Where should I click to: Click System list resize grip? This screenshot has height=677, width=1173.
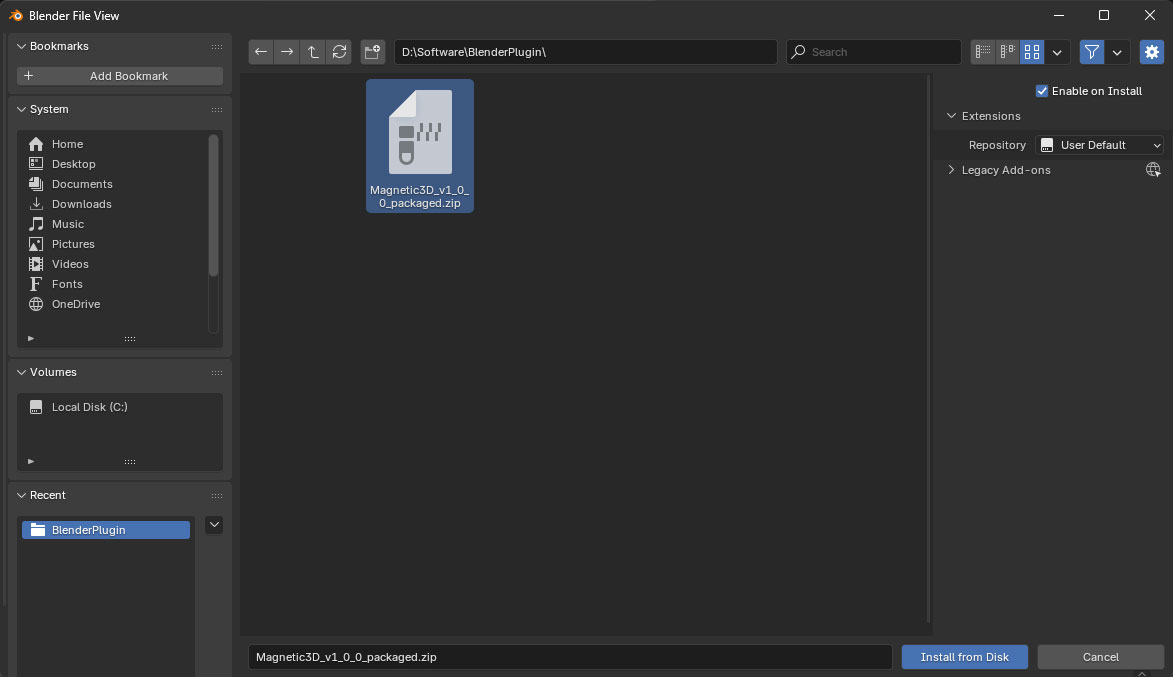coord(130,339)
